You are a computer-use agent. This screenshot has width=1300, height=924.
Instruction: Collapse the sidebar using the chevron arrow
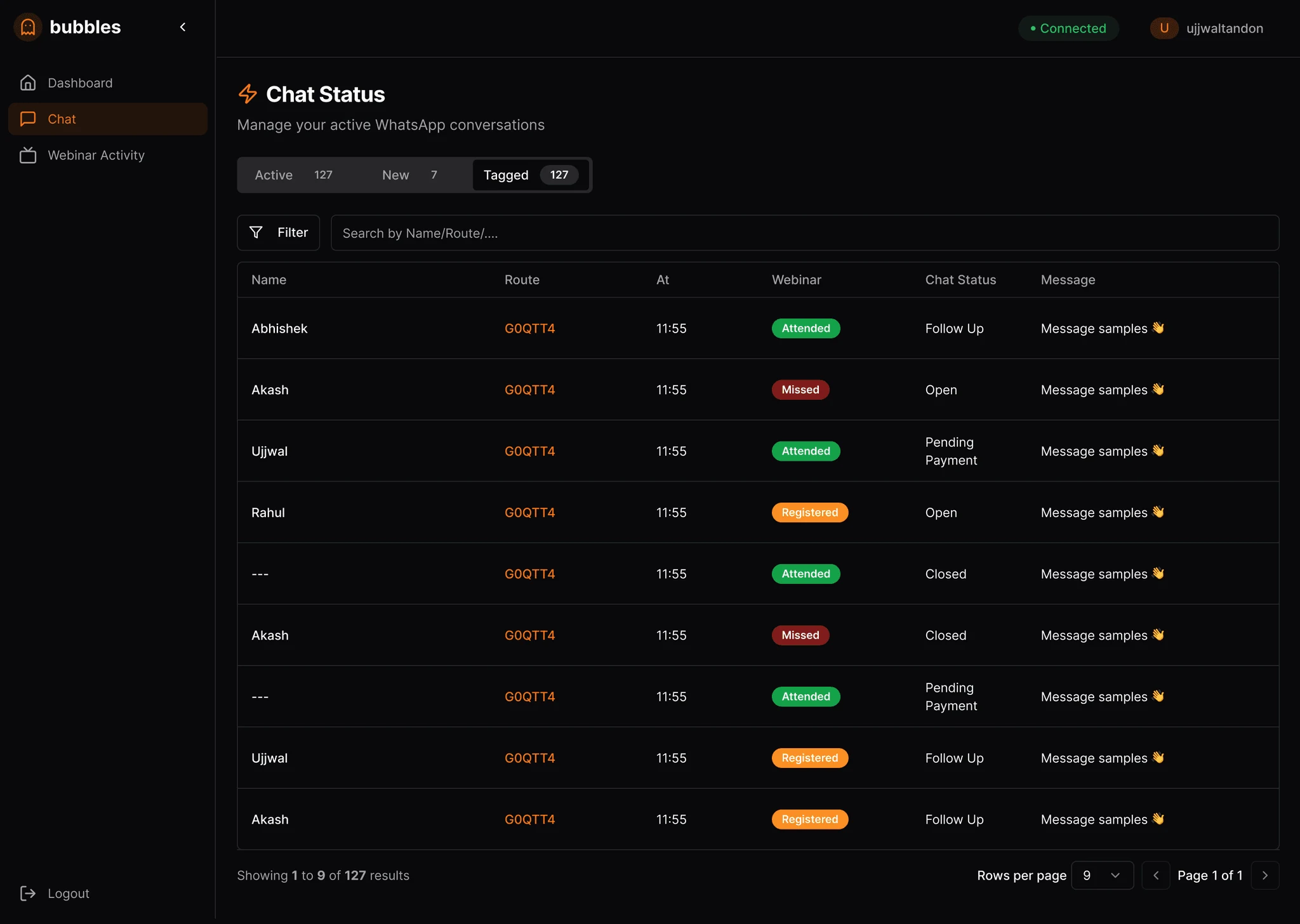183,27
